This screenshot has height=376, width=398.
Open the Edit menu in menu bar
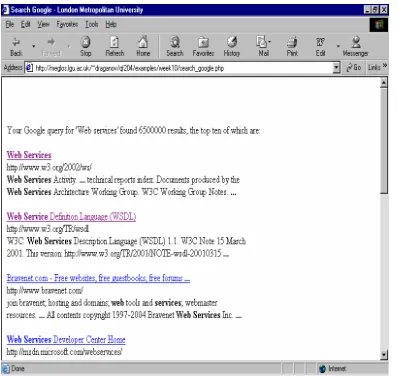pyautogui.click(x=26, y=24)
